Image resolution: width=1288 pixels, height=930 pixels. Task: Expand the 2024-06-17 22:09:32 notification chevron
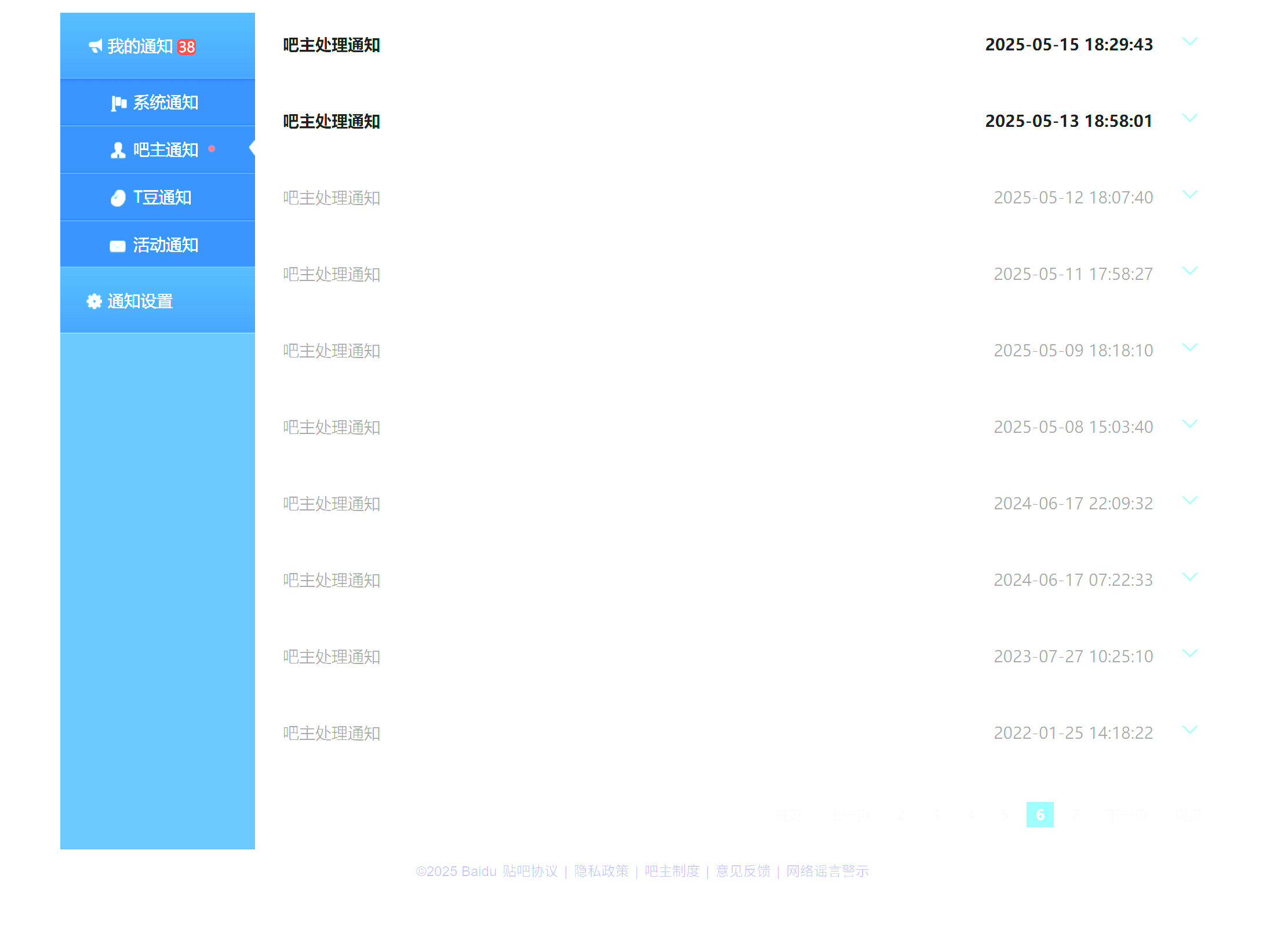tap(1189, 501)
